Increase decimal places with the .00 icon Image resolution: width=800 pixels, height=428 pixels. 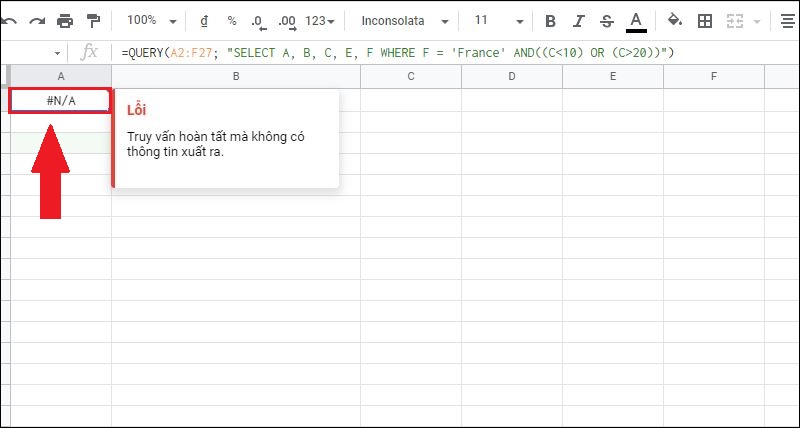[287, 20]
